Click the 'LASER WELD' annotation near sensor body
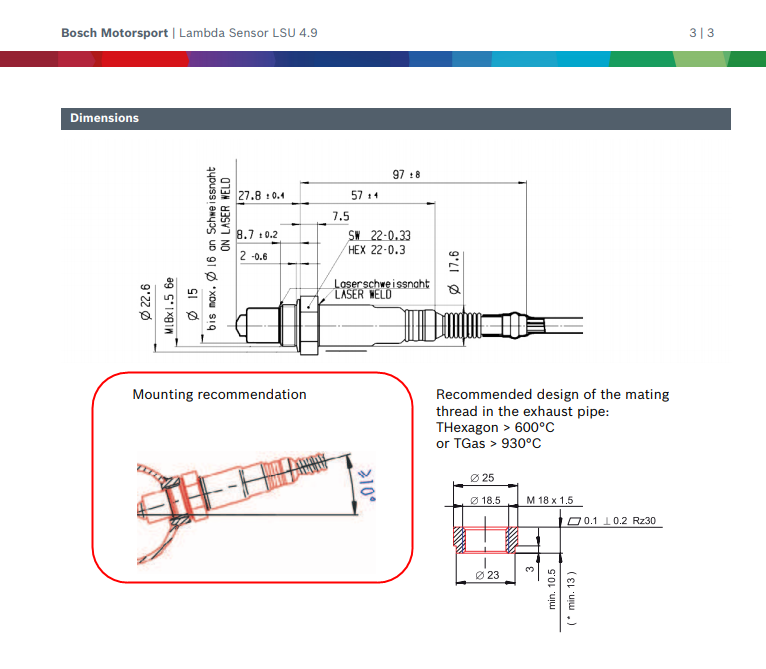This screenshot has height=669, width=766. click(363, 295)
